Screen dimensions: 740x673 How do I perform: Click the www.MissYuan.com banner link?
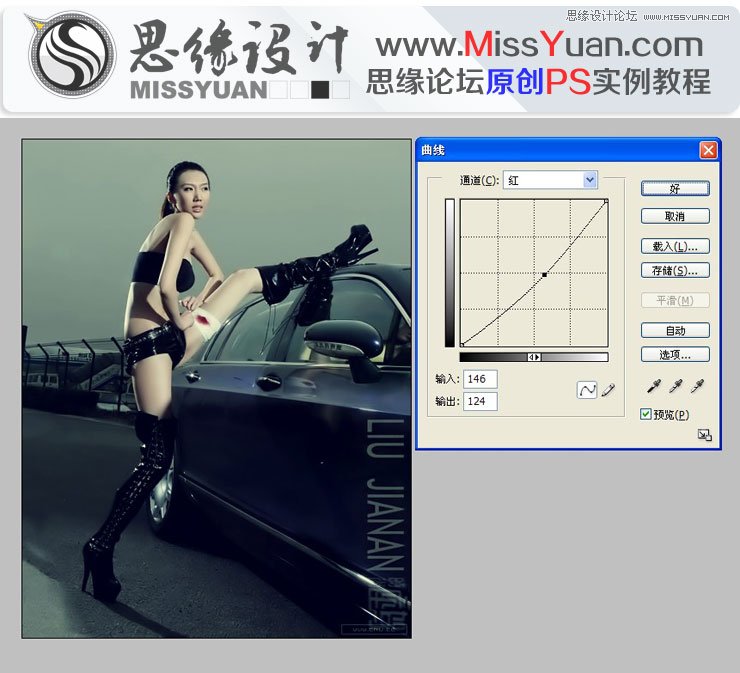pyautogui.click(x=539, y=45)
